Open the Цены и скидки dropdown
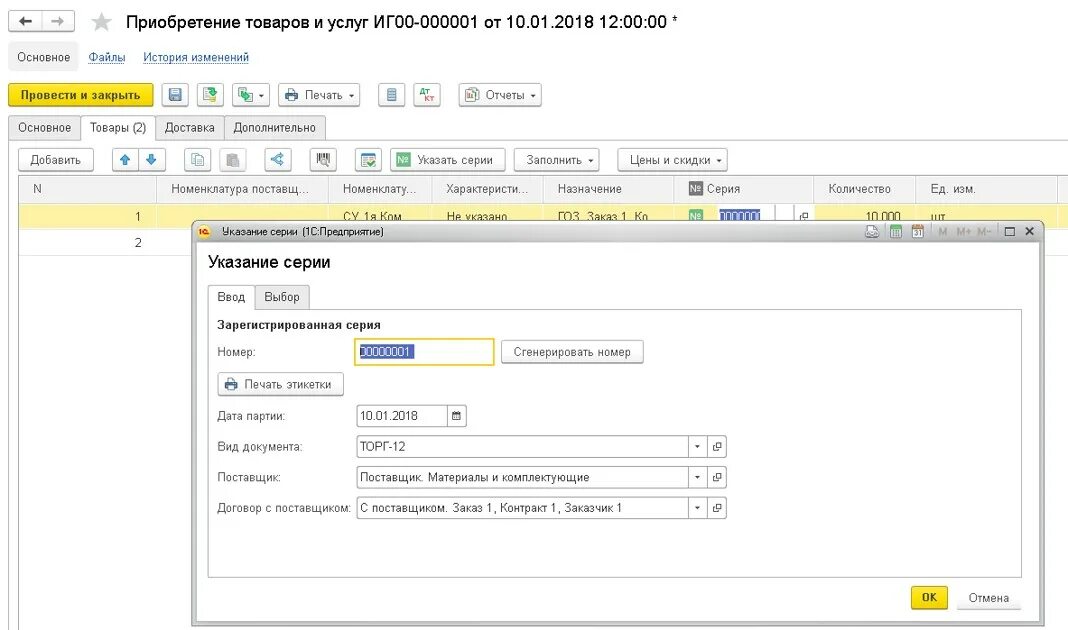The height and width of the screenshot is (630, 1068). (x=672, y=160)
